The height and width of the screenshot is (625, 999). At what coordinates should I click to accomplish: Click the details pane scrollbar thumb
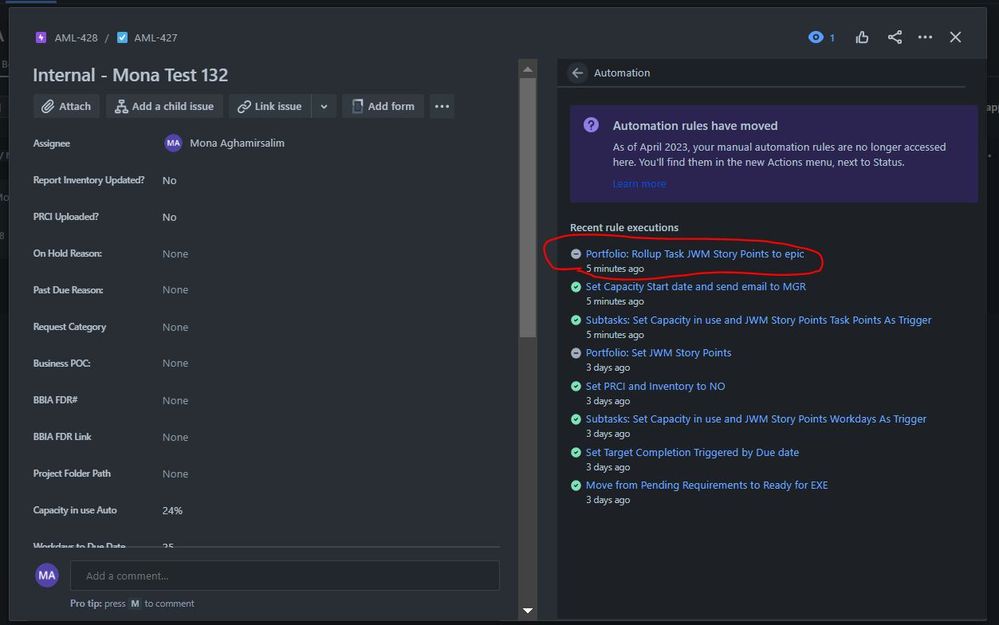point(528,208)
